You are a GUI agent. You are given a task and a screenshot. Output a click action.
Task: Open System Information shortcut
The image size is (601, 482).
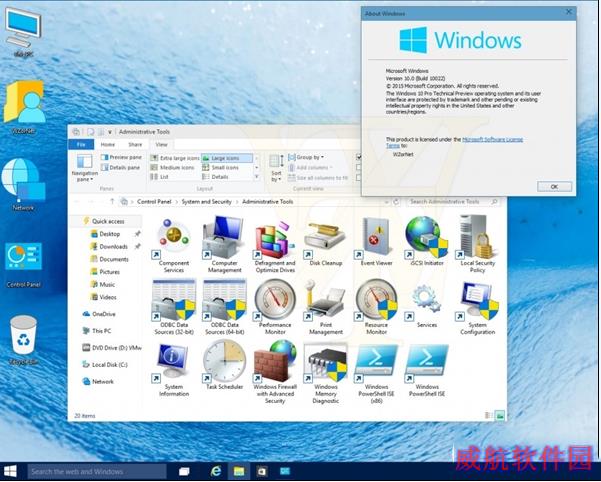tap(174, 369)
